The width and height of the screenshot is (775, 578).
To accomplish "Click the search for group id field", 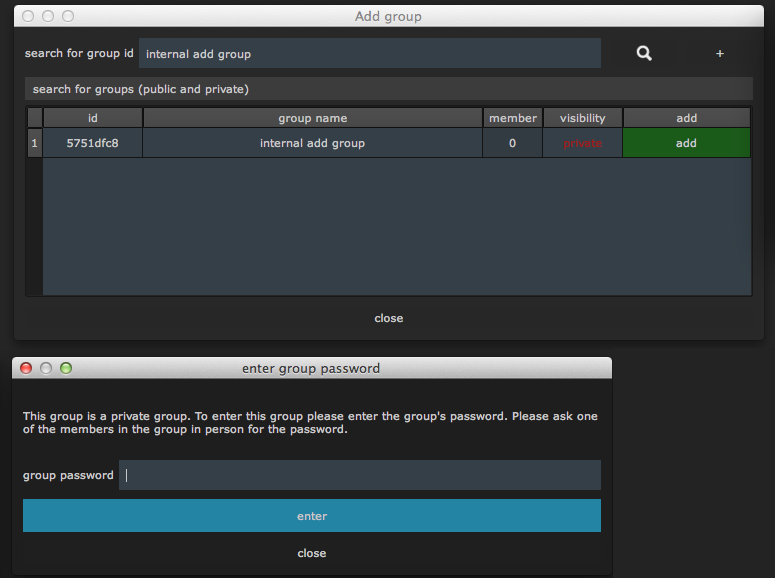I will [369, 54].
